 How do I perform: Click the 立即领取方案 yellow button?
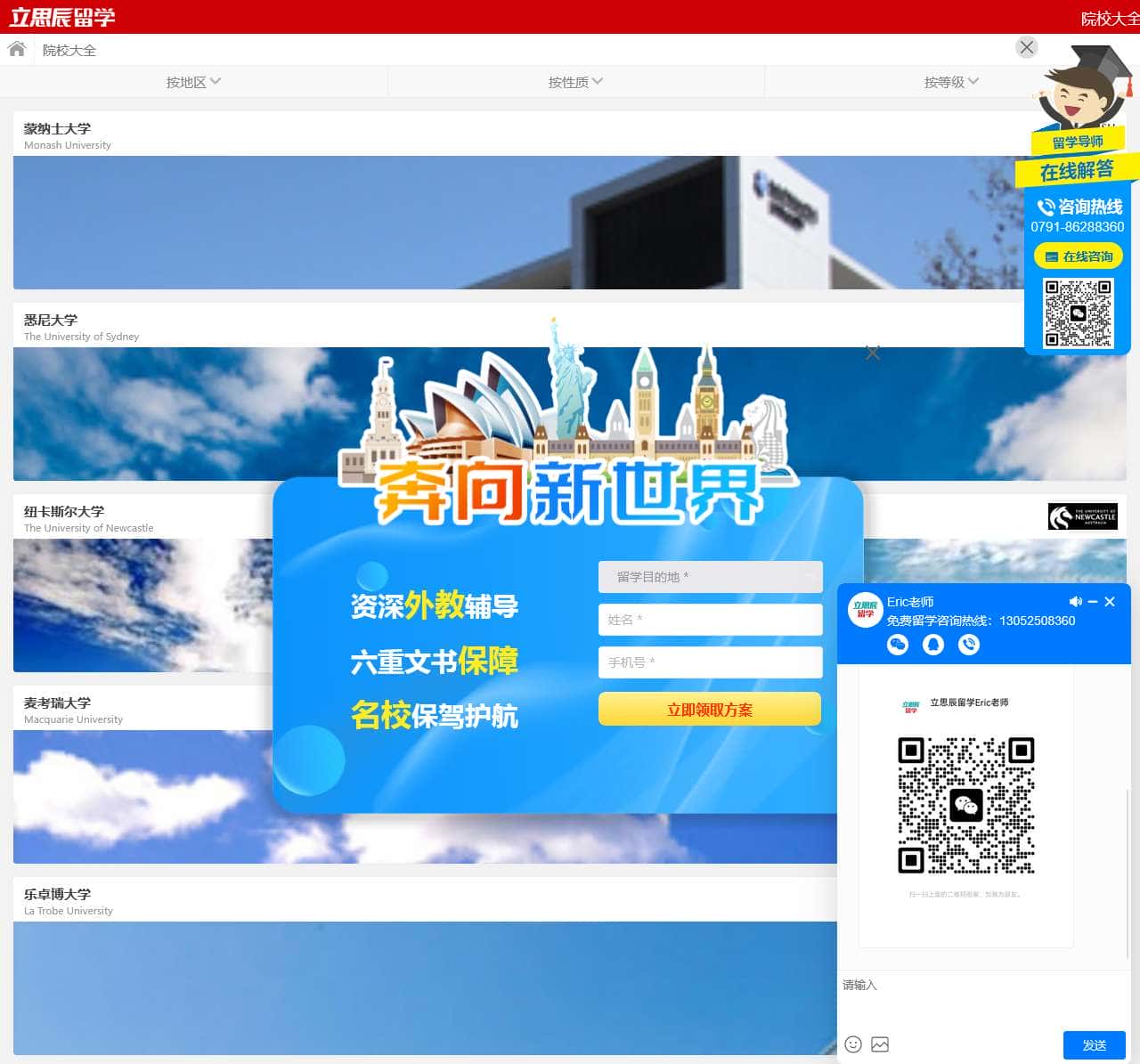[710, 710]
